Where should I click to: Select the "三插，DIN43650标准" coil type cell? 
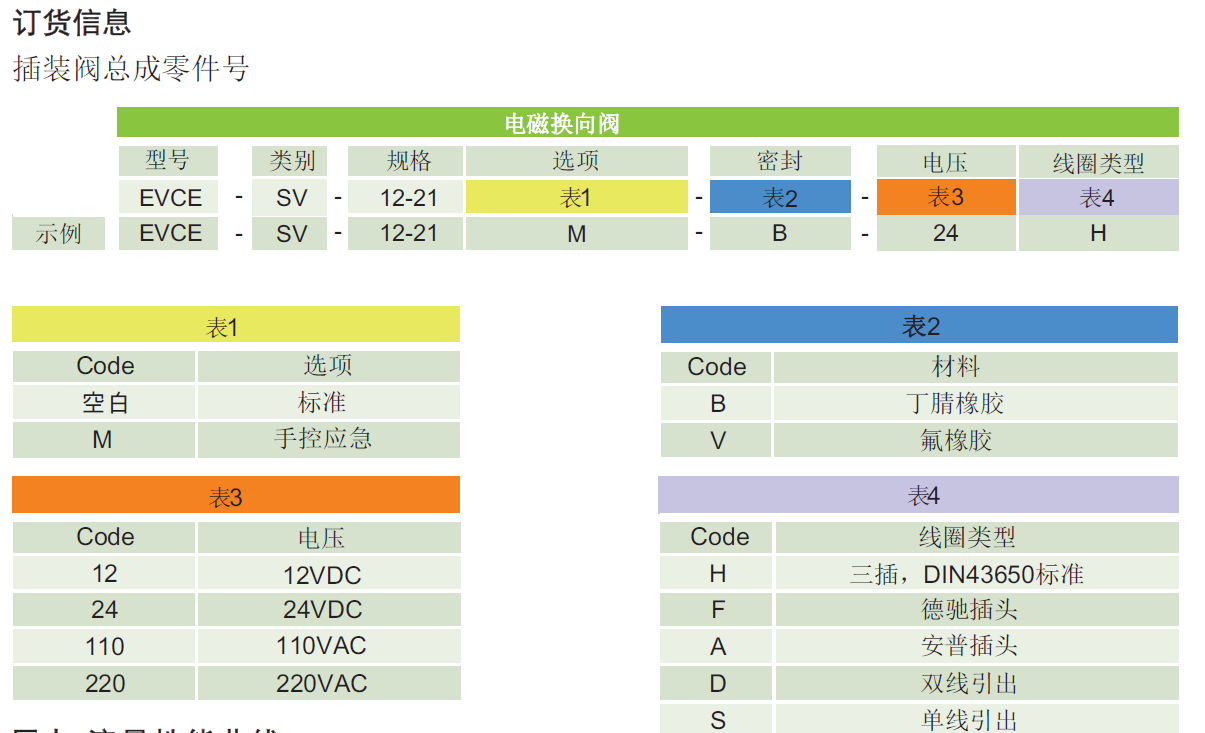pos(976,575)
